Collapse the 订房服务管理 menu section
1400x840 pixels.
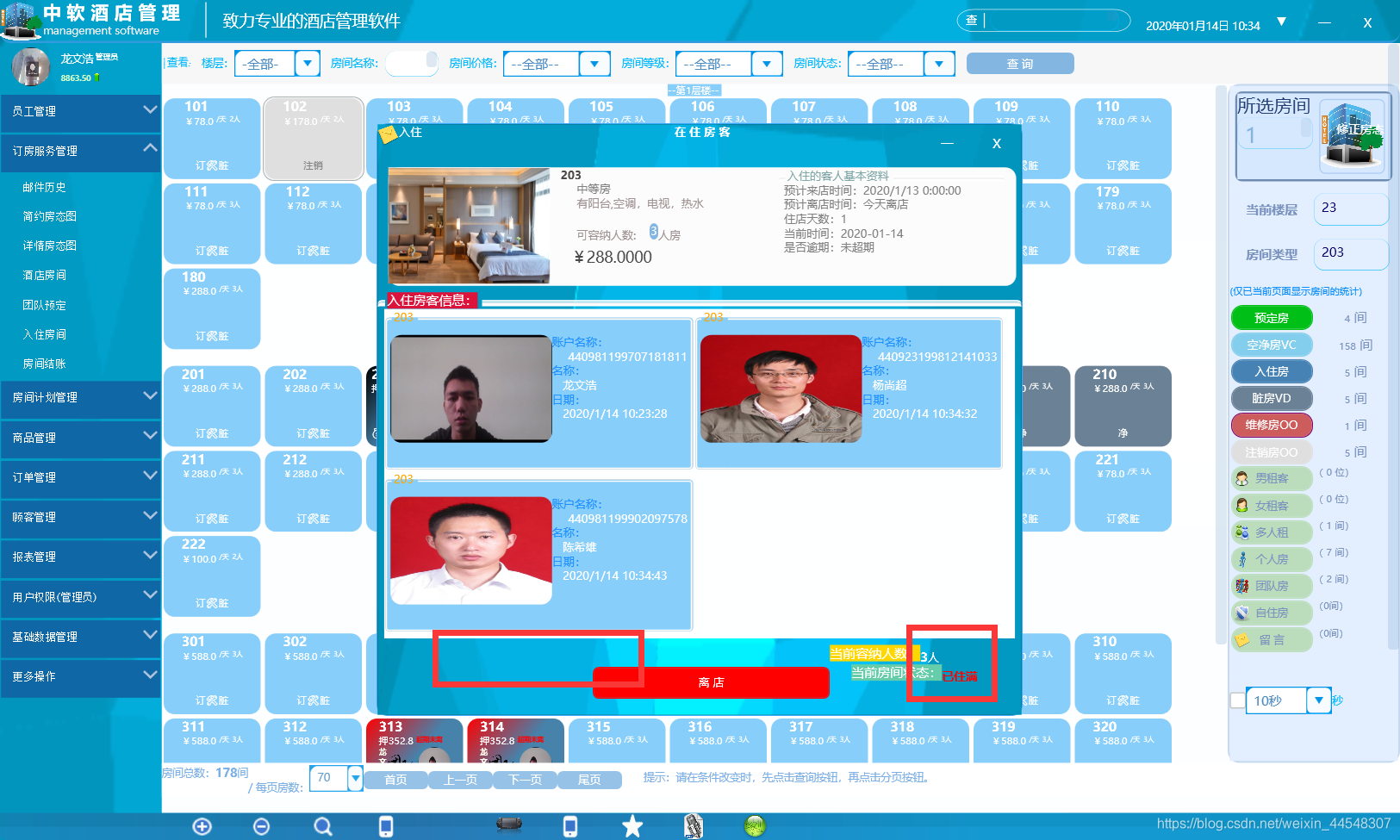[x=80, y=151]
